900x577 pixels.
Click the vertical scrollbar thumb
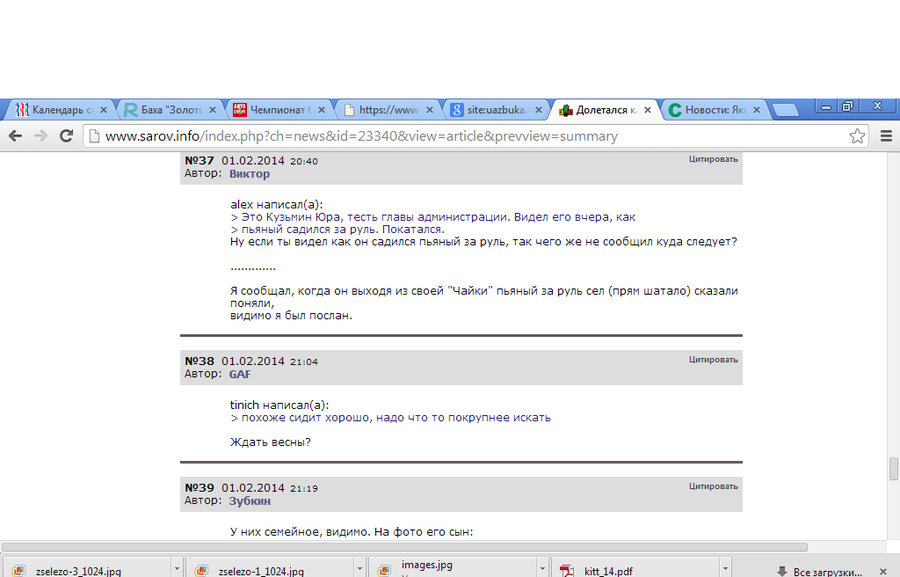[x=893, y=469]
